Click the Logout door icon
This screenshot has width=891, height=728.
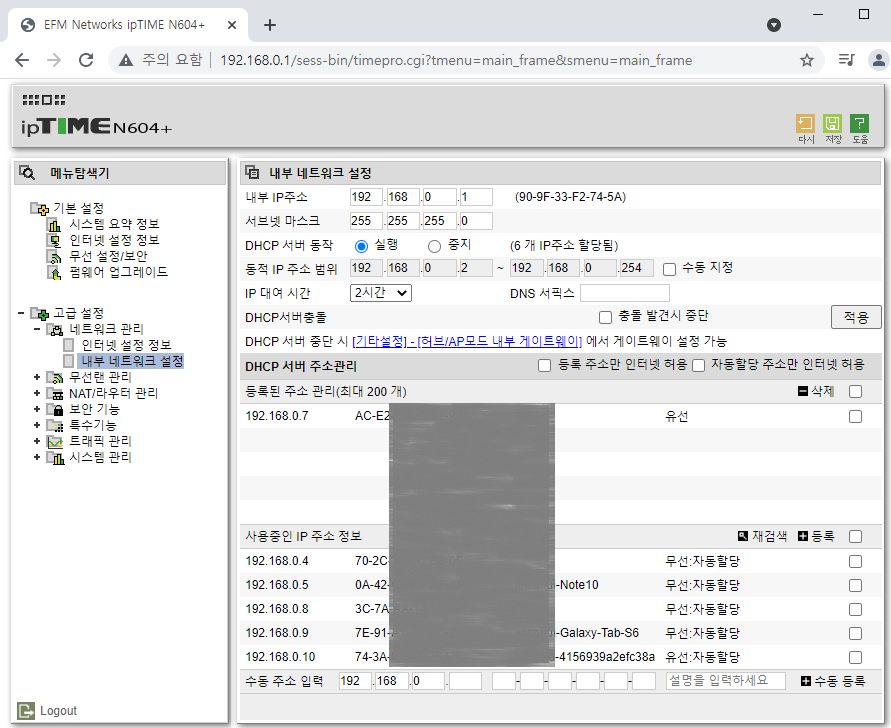click(26, 710)
